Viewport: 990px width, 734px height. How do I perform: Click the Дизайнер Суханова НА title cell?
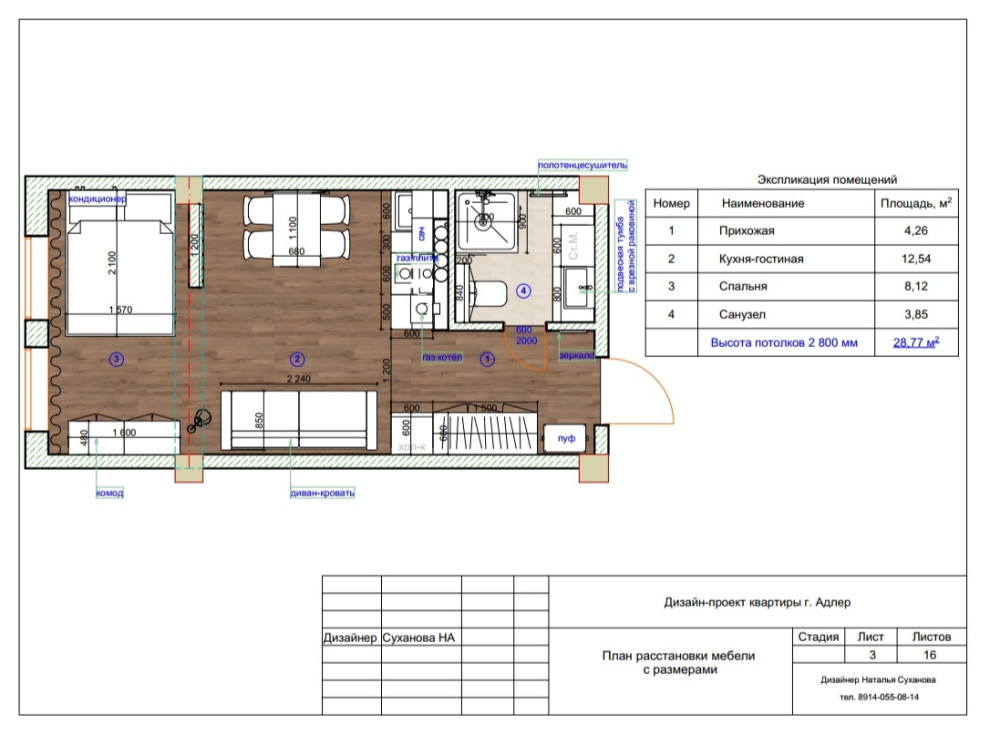(390, 637)
